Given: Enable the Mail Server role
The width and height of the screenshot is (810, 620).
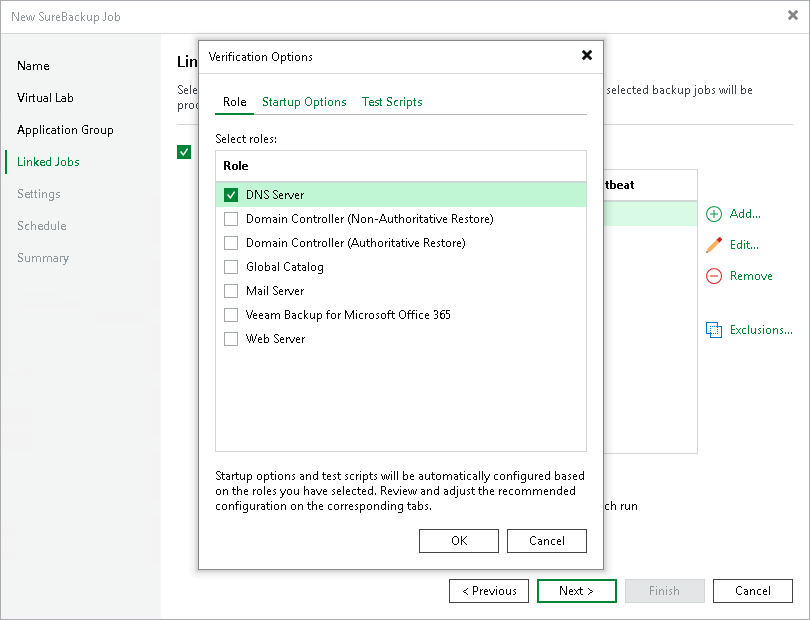Looking at the screenshot, I should [x=231, y=291].
